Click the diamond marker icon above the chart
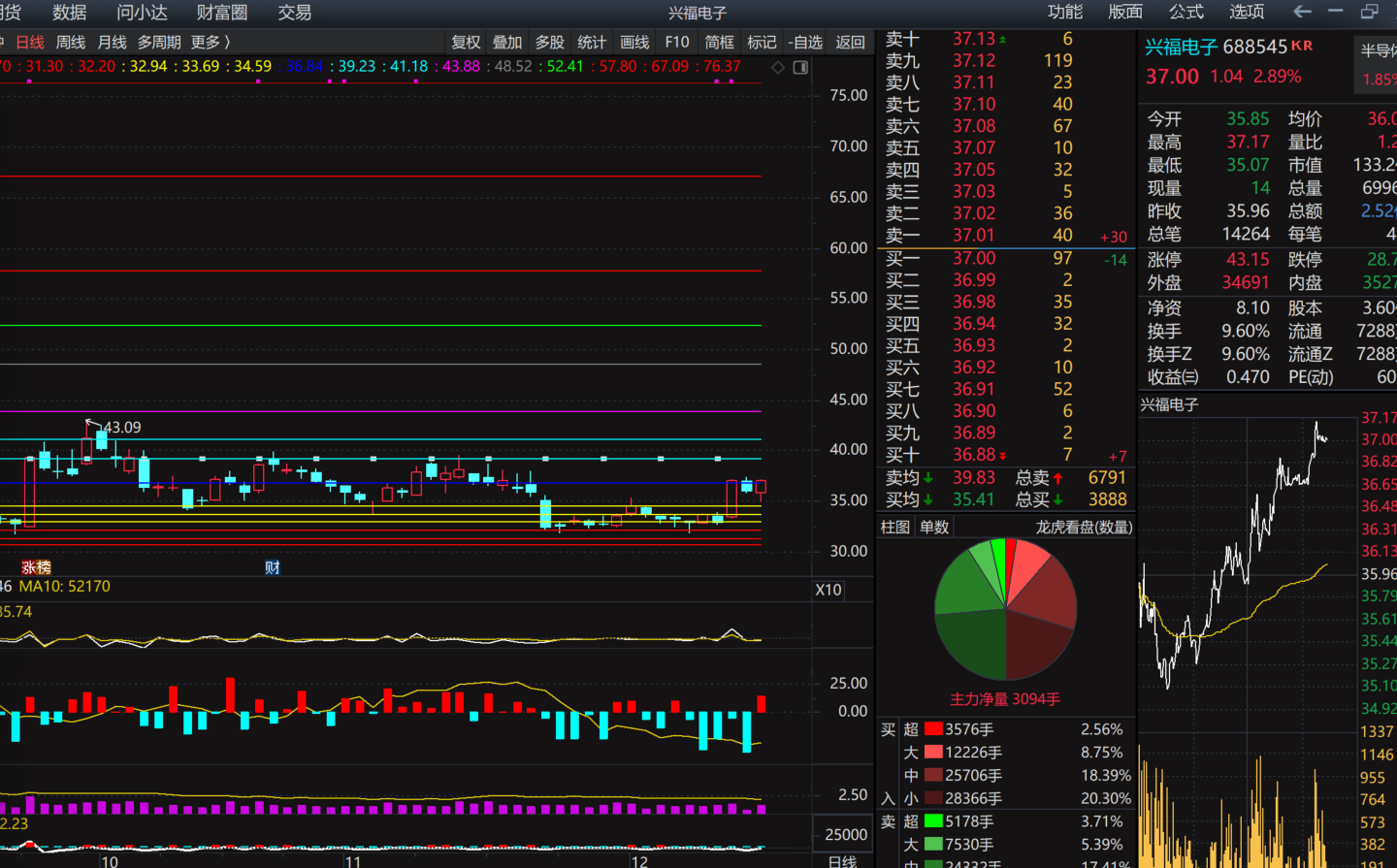 pos(778,67)
